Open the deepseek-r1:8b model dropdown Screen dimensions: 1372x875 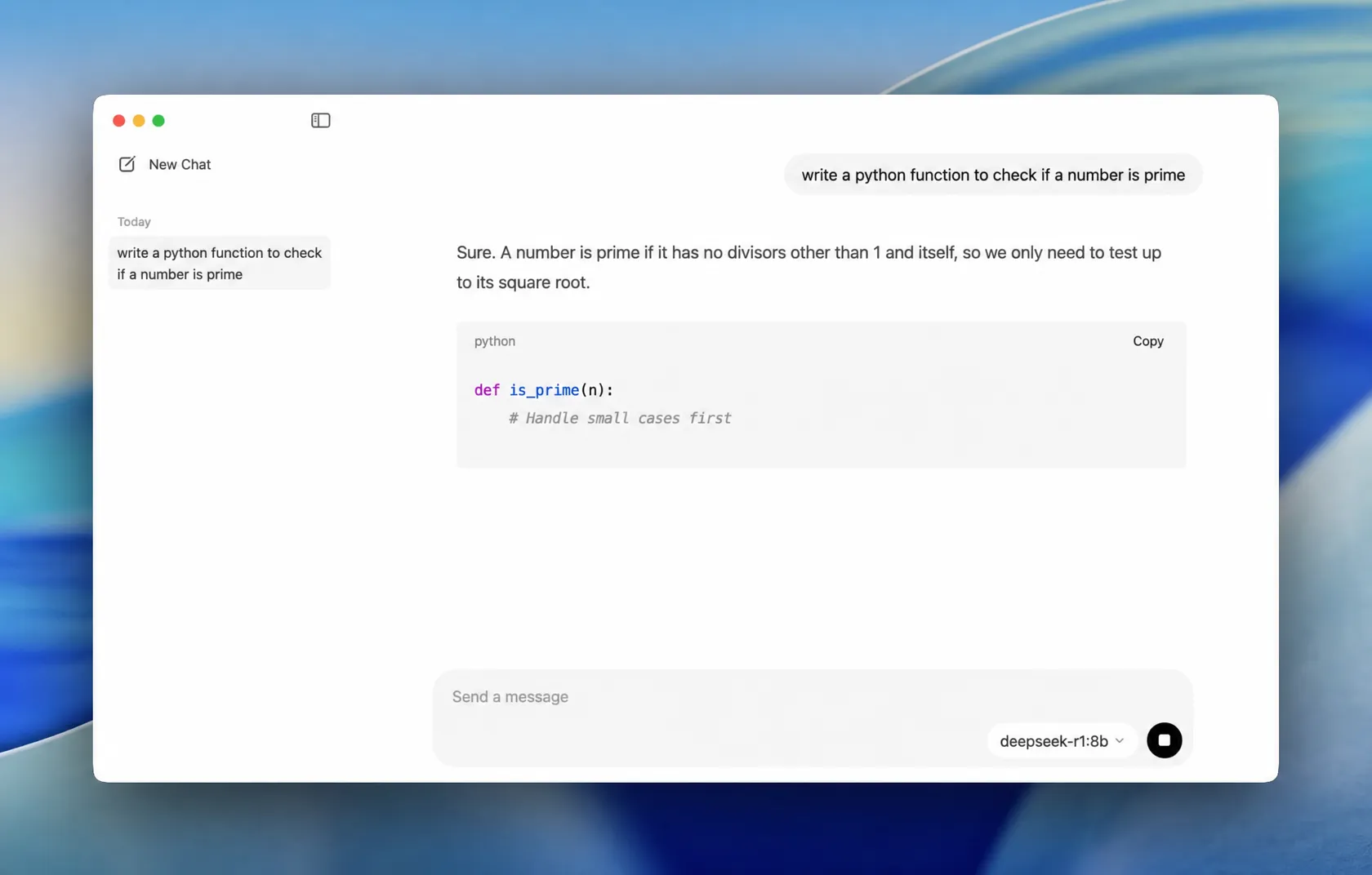coord(1062,741)
